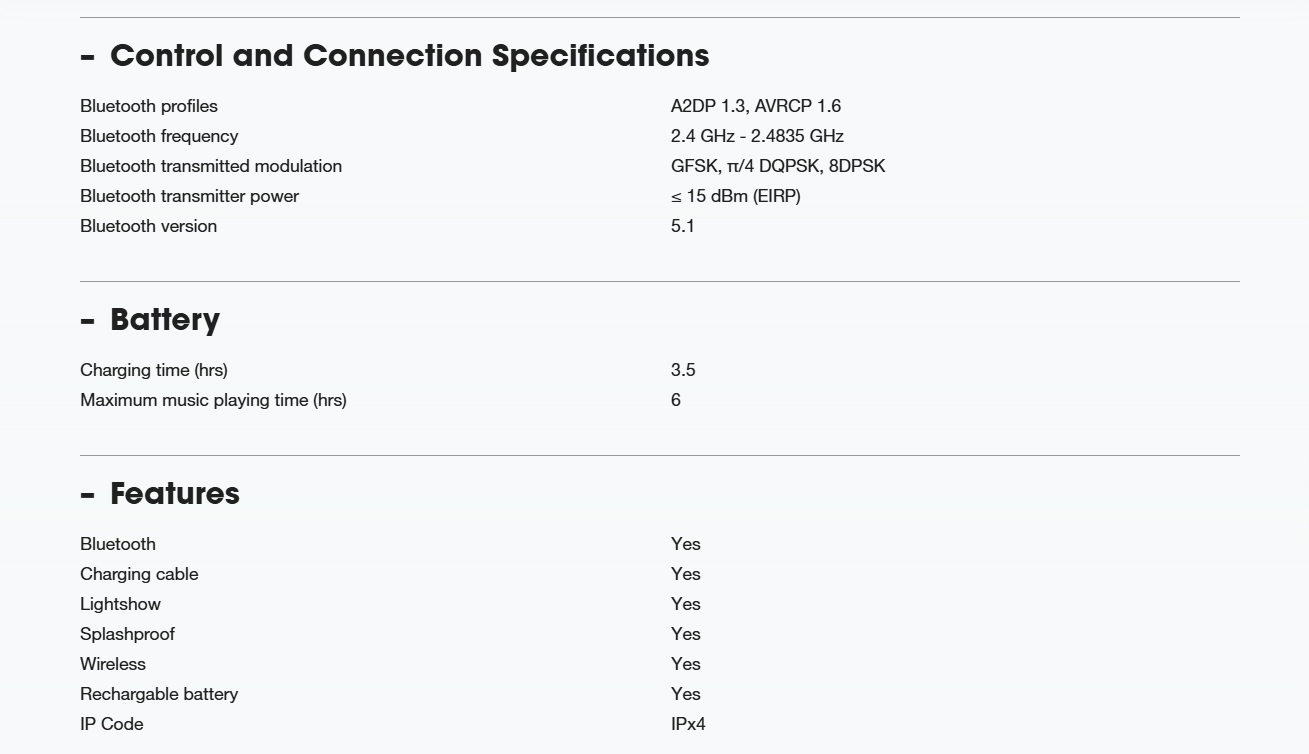Click the Charging time (hrs) label

154,370
